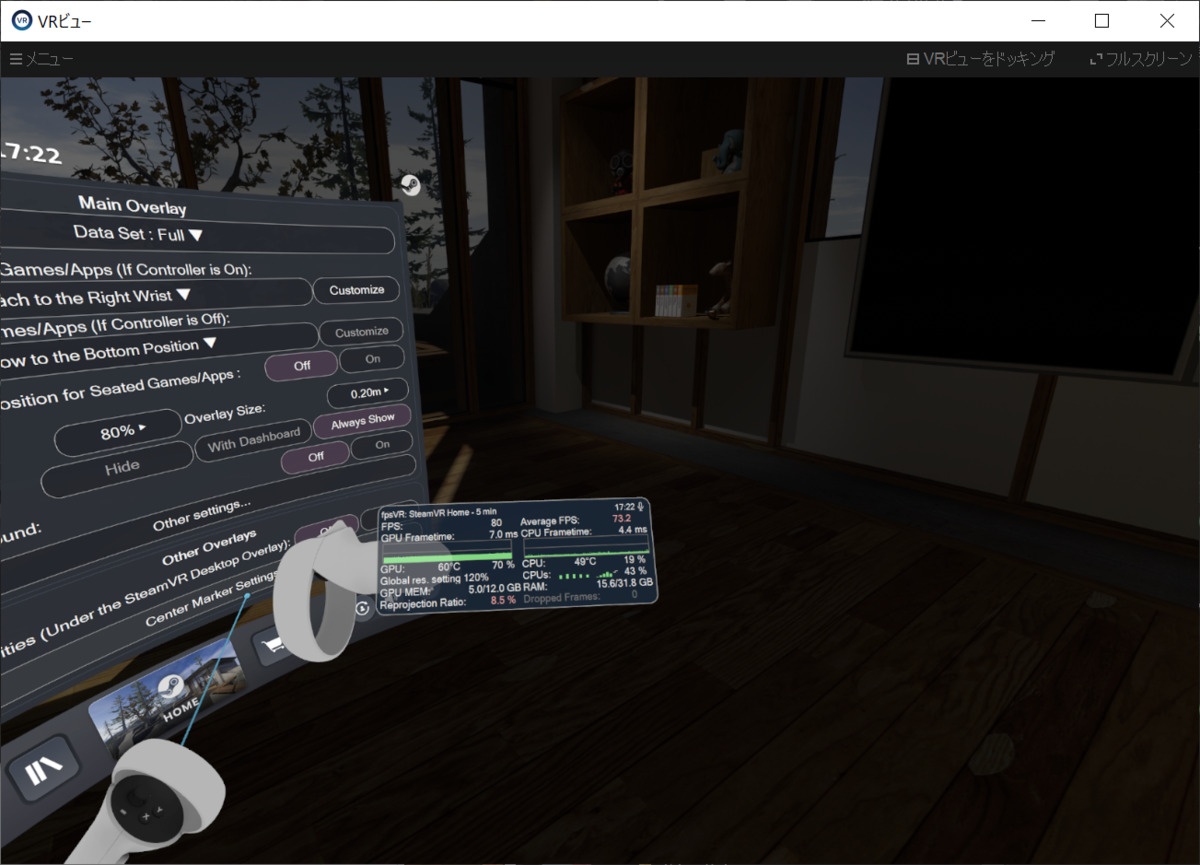Image resolution: width=1200 pixels, height=865 pixels.
Task: Click the Global res. setting 120% text
Action: click(434, 578)
